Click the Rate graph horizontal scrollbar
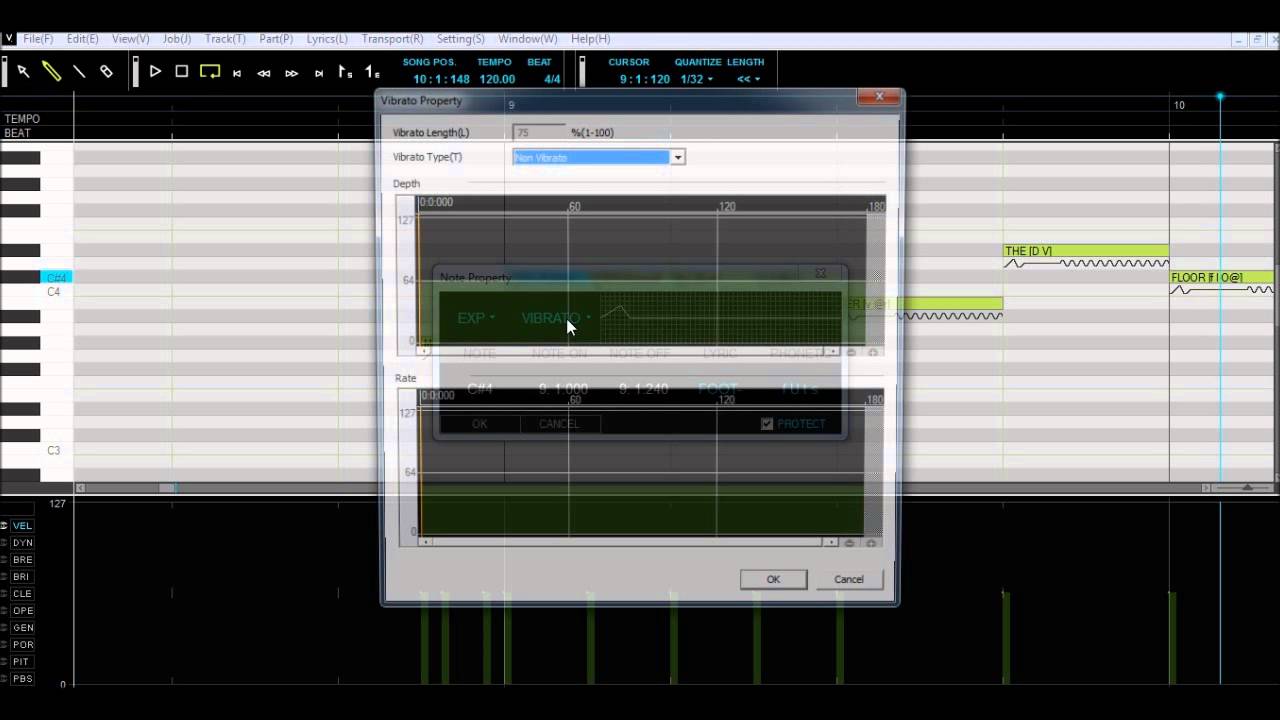The width and height of the screenshot is (1280, 720). (x=627, y=542)
